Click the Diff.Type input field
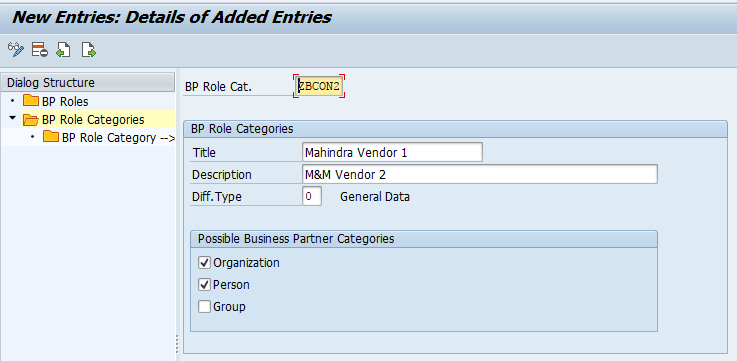This screenshot has width=737, height=361. click(312, 196)
